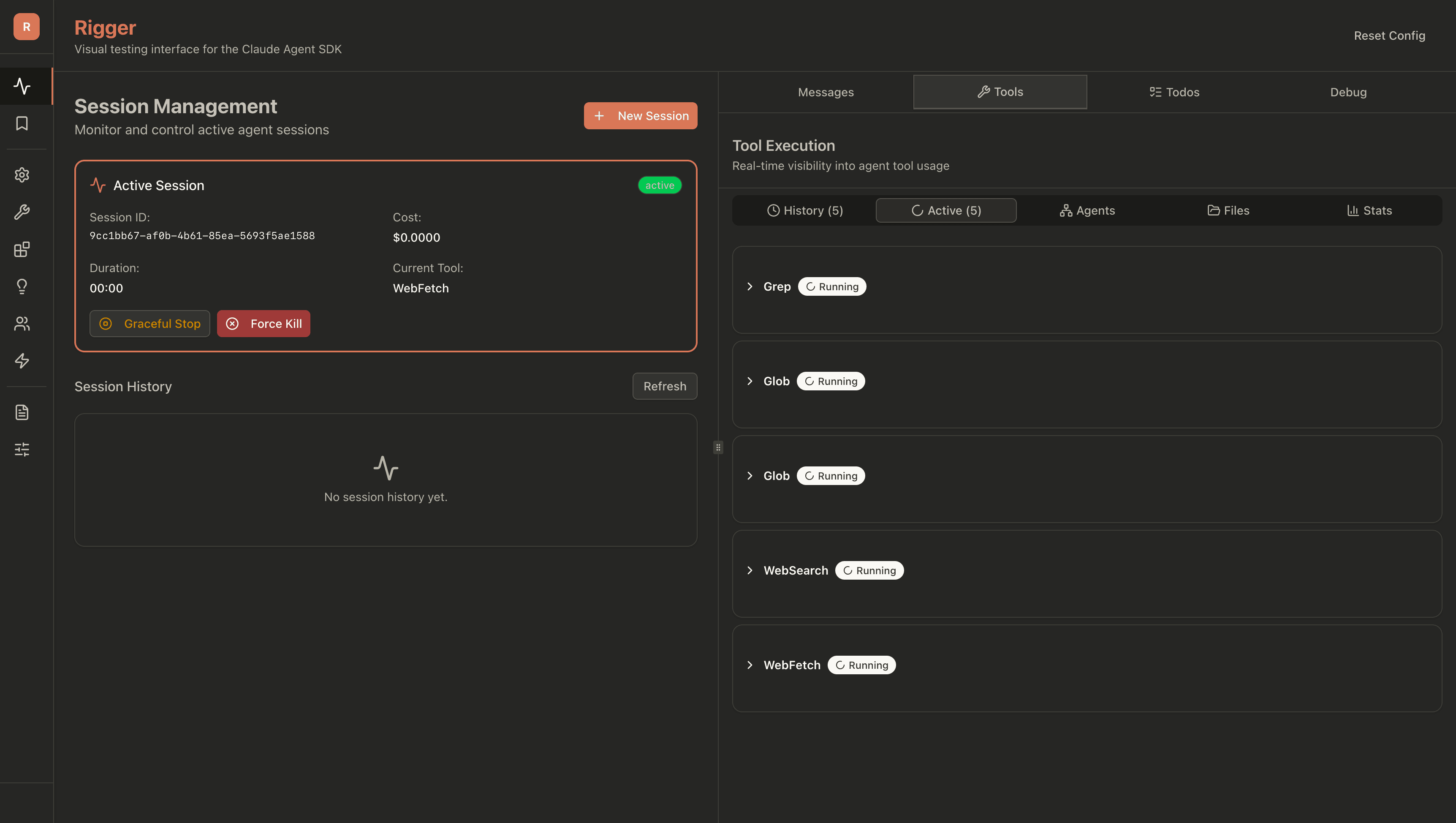The image size is (1456, 823).
Task: Start a New Session
Action: click(641, 116)
